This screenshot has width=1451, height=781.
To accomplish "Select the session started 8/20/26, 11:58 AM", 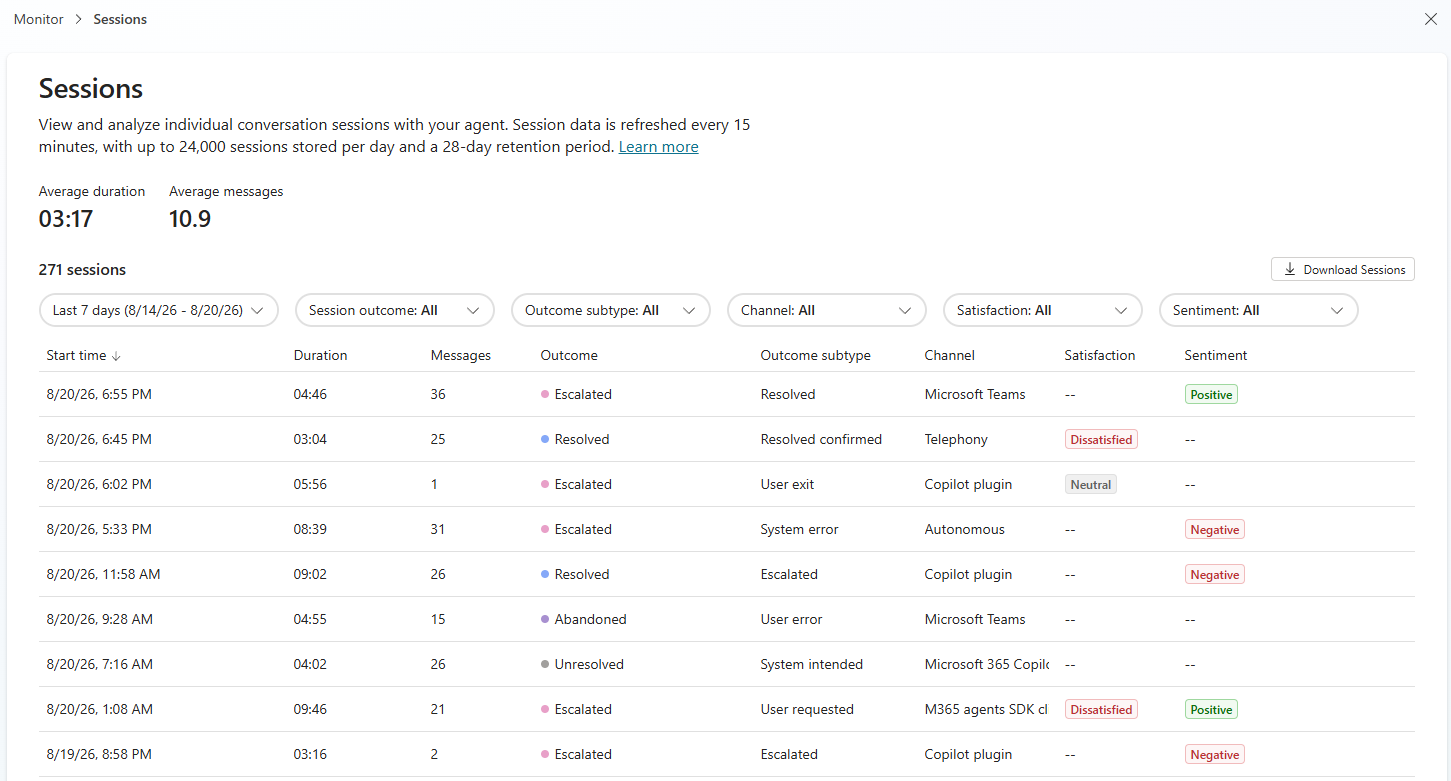I will pyautogui.click(x=727, y=574).
